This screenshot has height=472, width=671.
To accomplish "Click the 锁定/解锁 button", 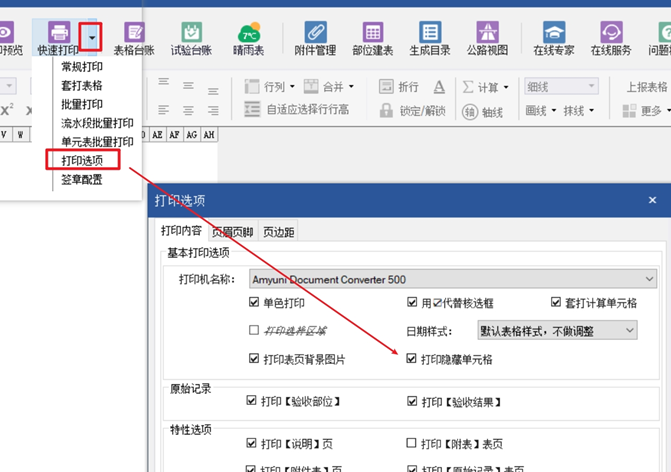I will tap(409, 108).
